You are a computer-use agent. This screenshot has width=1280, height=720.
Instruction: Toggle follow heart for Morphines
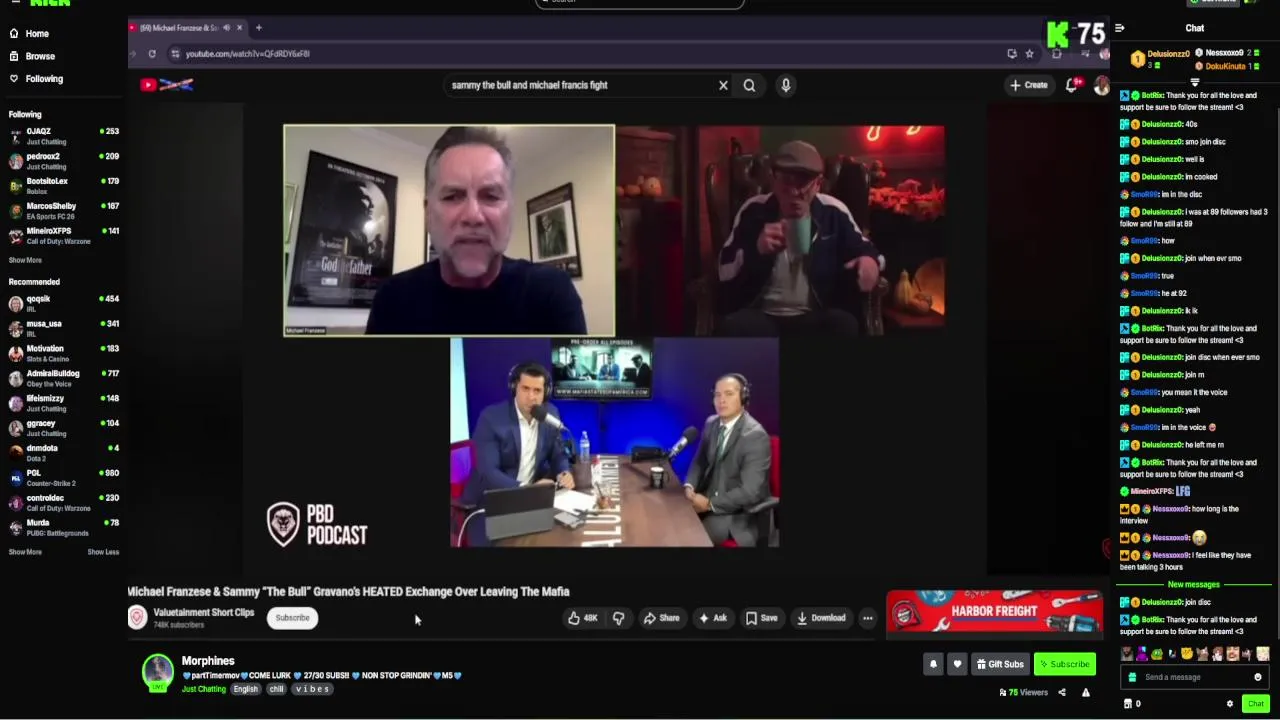point(957,664)
